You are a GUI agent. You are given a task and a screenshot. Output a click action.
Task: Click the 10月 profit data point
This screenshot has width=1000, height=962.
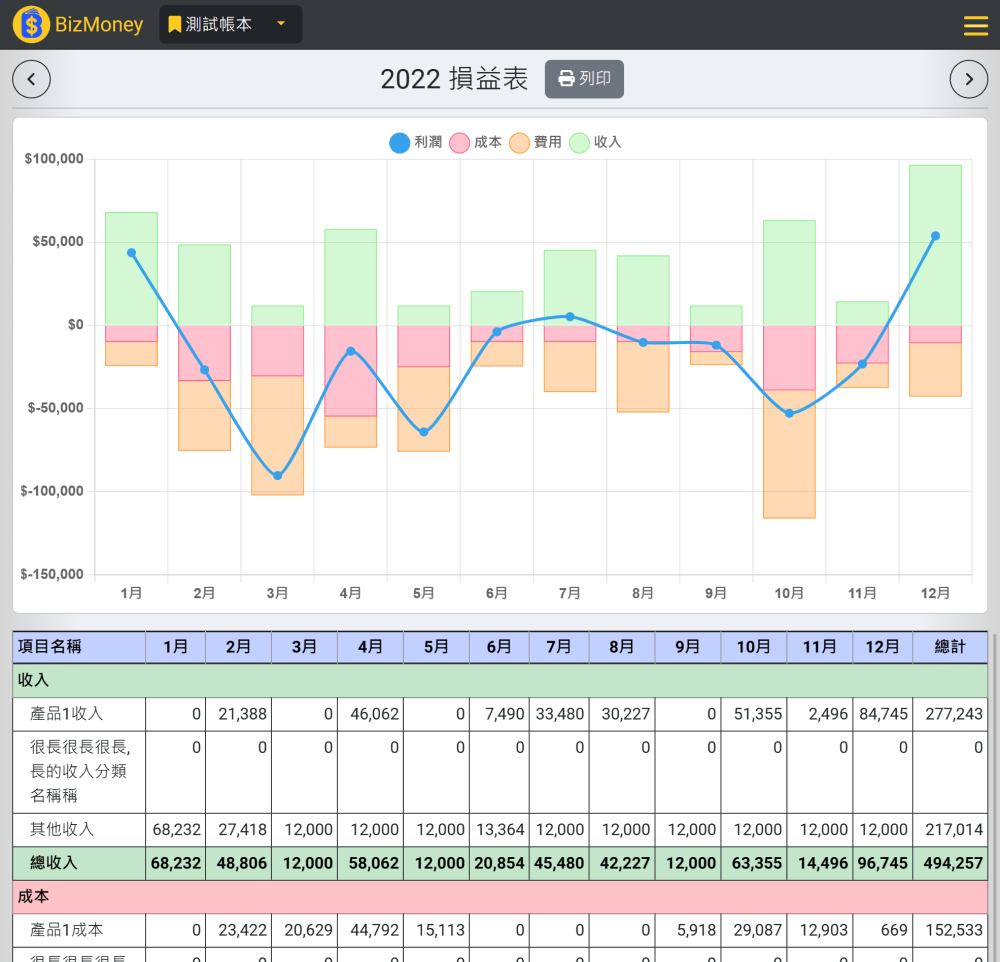(x=790, y=413)
